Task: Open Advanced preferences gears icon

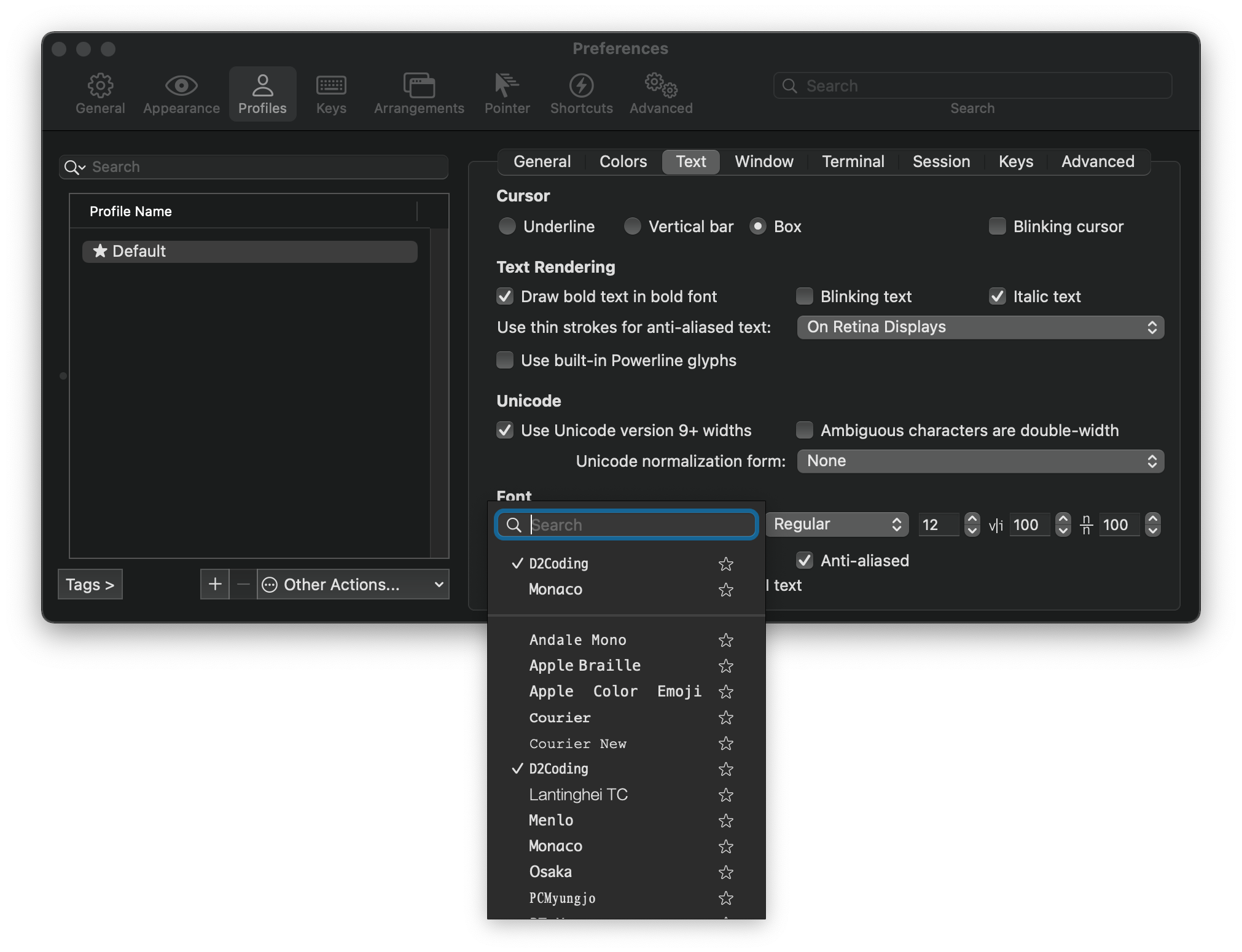Action: (661, 86)
